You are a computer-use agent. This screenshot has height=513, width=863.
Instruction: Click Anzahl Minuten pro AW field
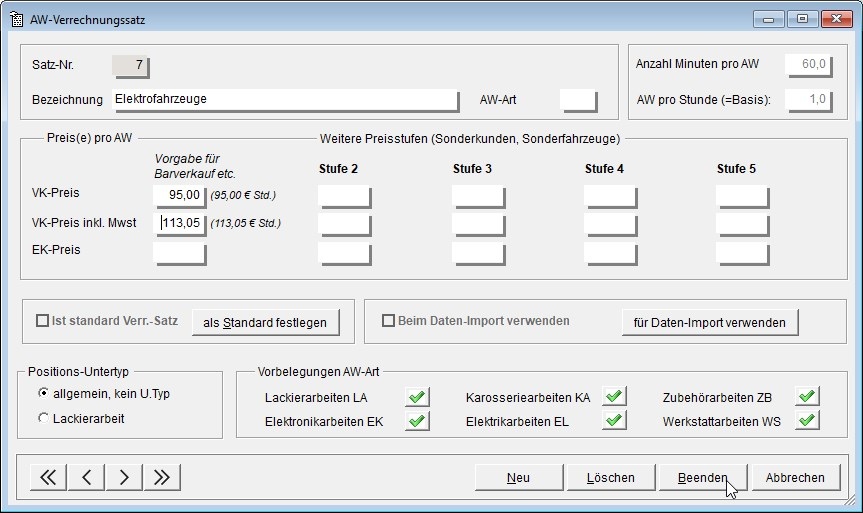pyautogui.click(x=809, y=65)
